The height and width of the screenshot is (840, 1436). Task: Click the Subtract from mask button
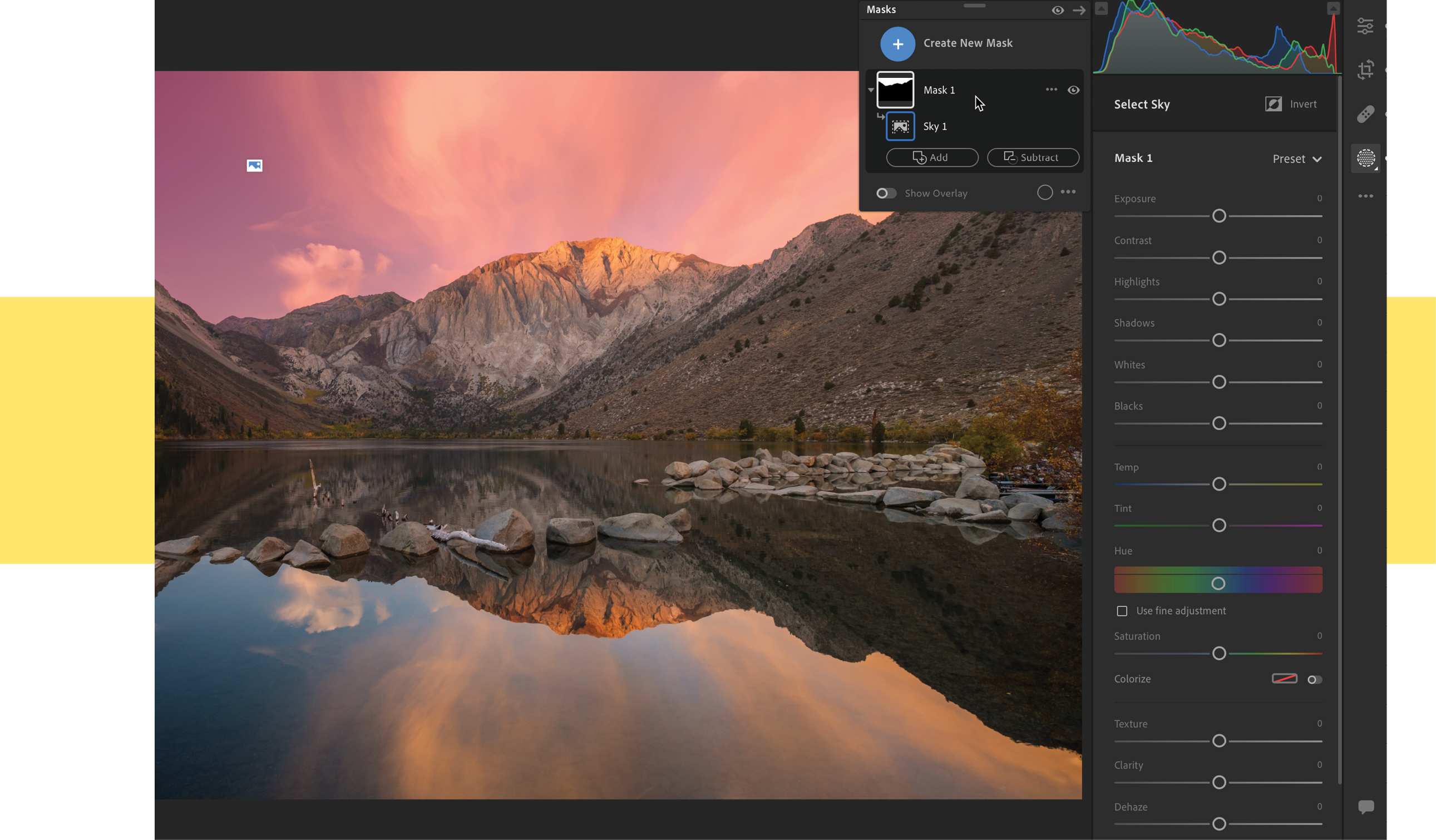(1033, 157)
